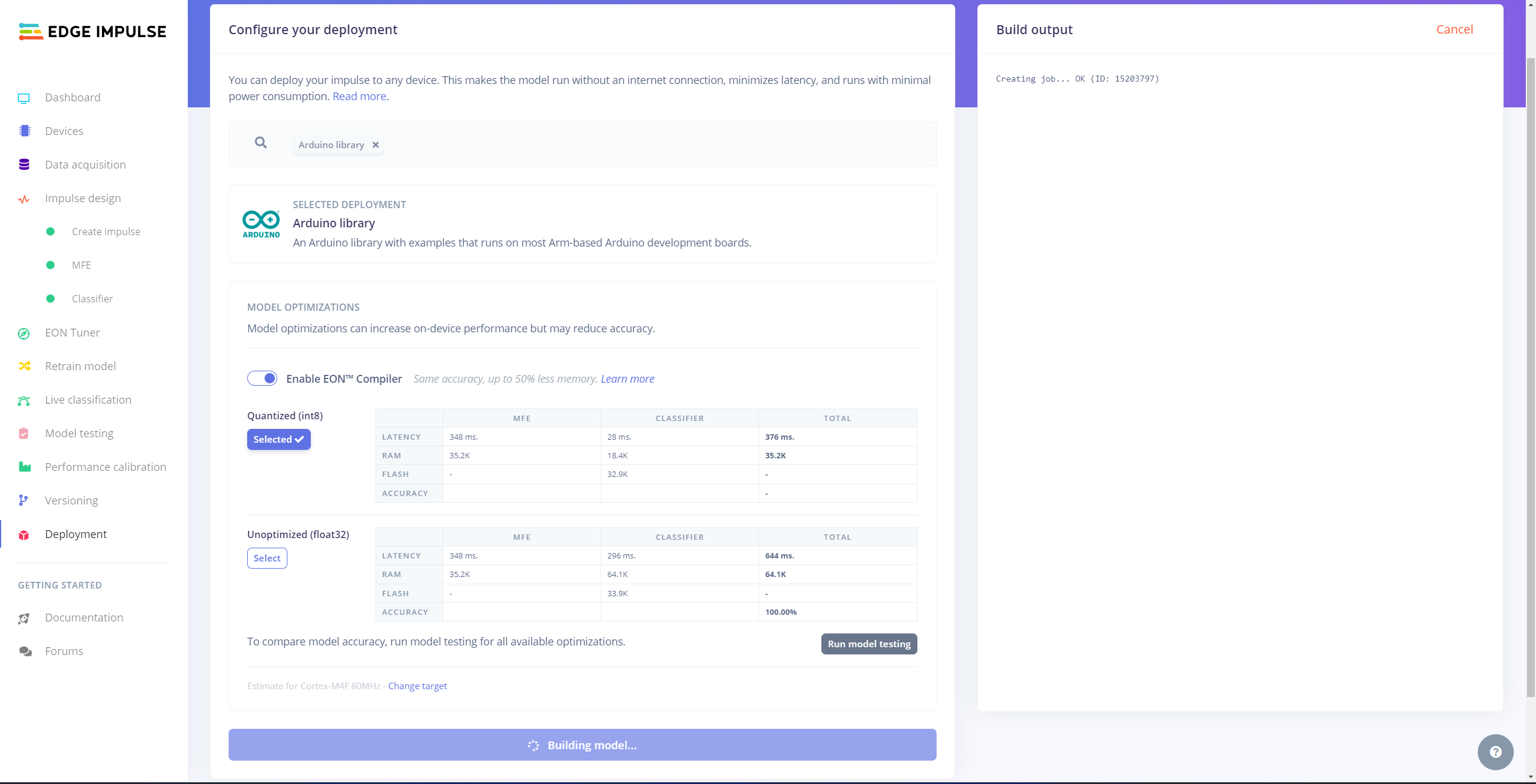Click green dot next to MFE

coord(50,265)
